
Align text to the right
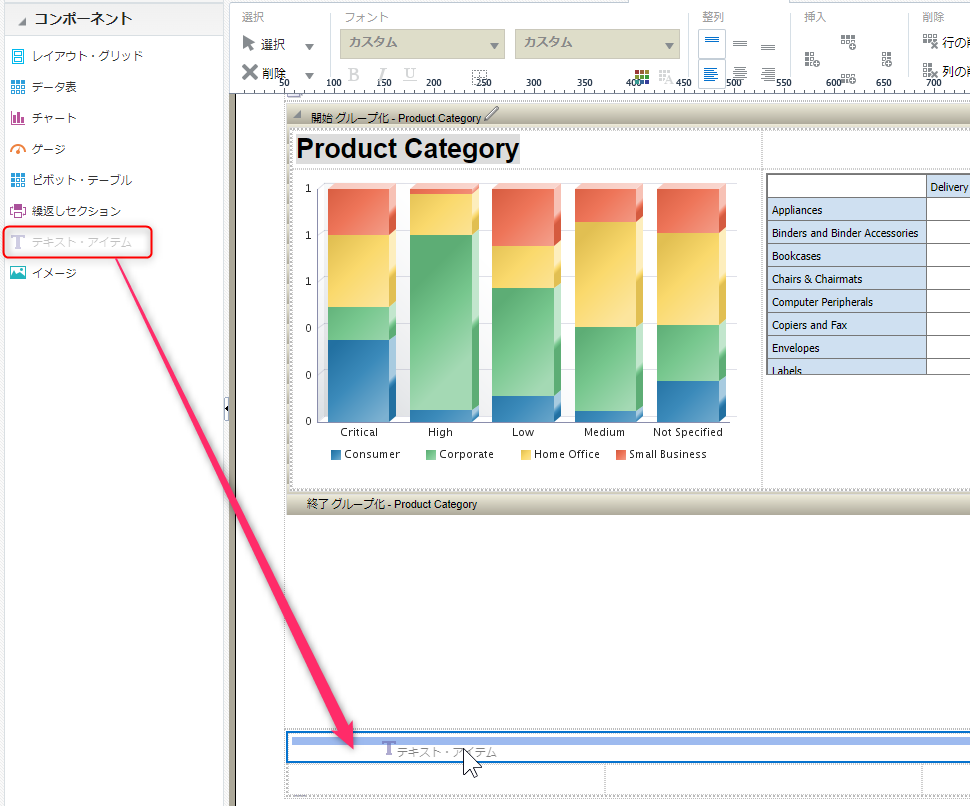pyautogui.click(x=768, y=74)
